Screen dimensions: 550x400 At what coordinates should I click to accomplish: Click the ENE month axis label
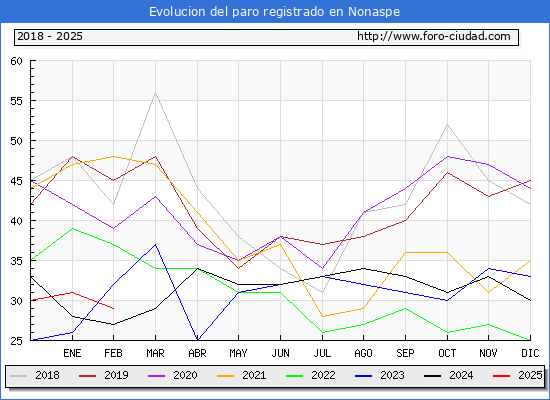[x=72, y=353]
